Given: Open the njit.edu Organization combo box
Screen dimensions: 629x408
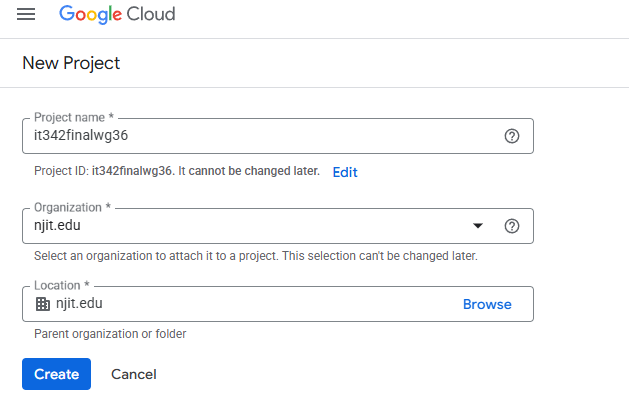Looking at the screenshot, I should (x=250, y=226).
